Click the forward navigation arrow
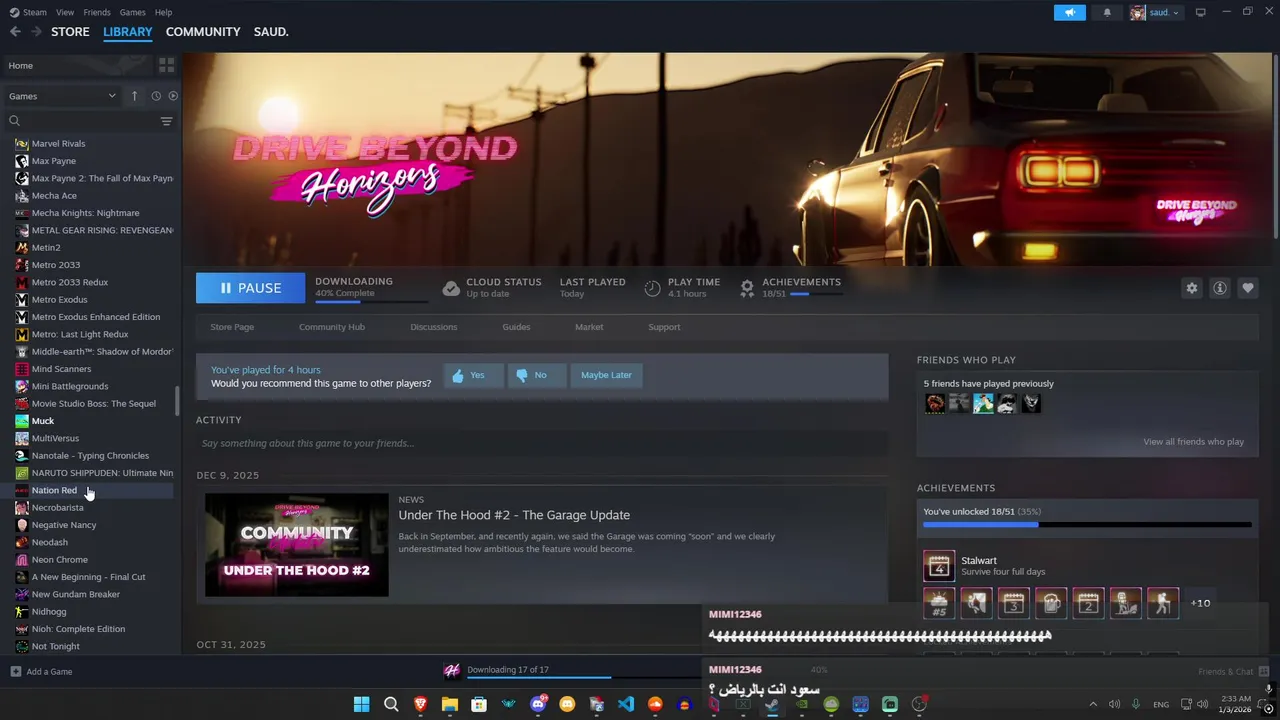Viewport: 1280px width, 720px height. coord(36,32)
